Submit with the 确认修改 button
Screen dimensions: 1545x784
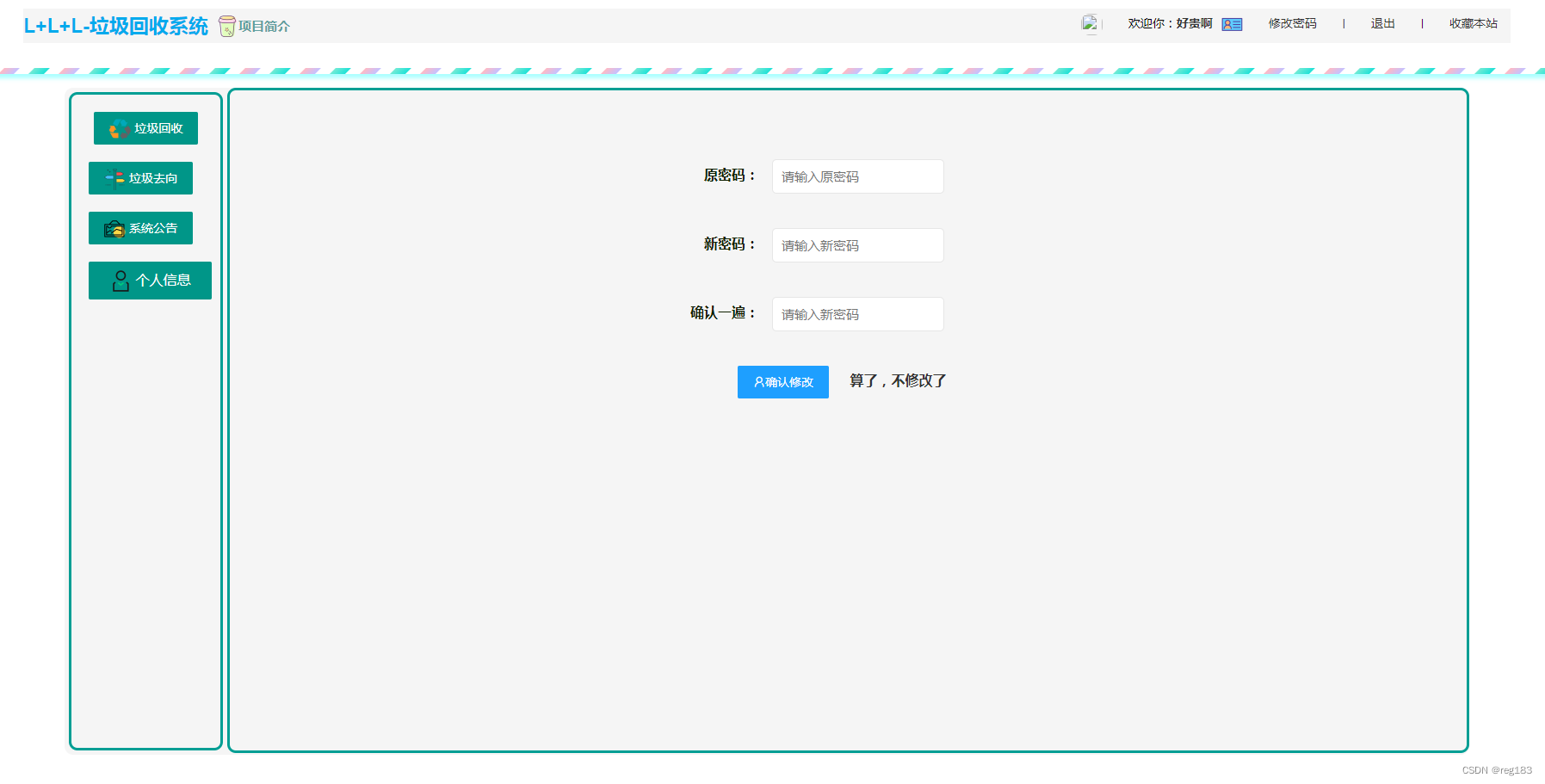[783, 382]
